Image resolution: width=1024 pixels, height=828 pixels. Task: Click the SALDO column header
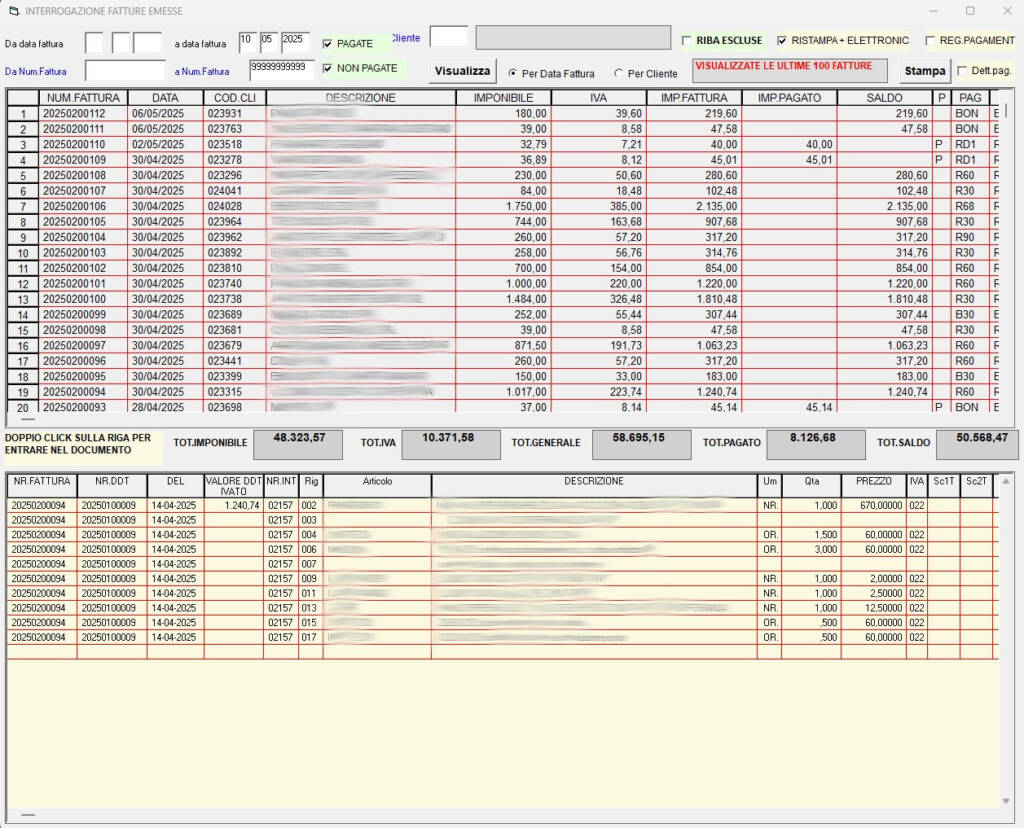[x=884, y=98]
